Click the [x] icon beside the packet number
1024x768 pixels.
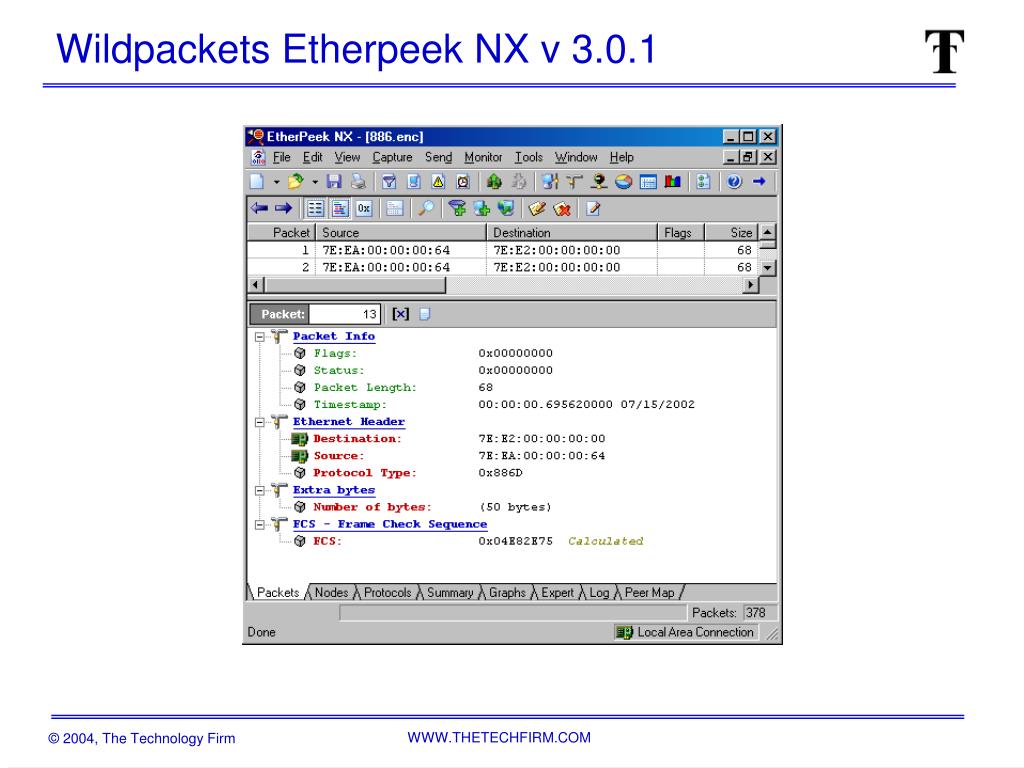coord(400,314)
